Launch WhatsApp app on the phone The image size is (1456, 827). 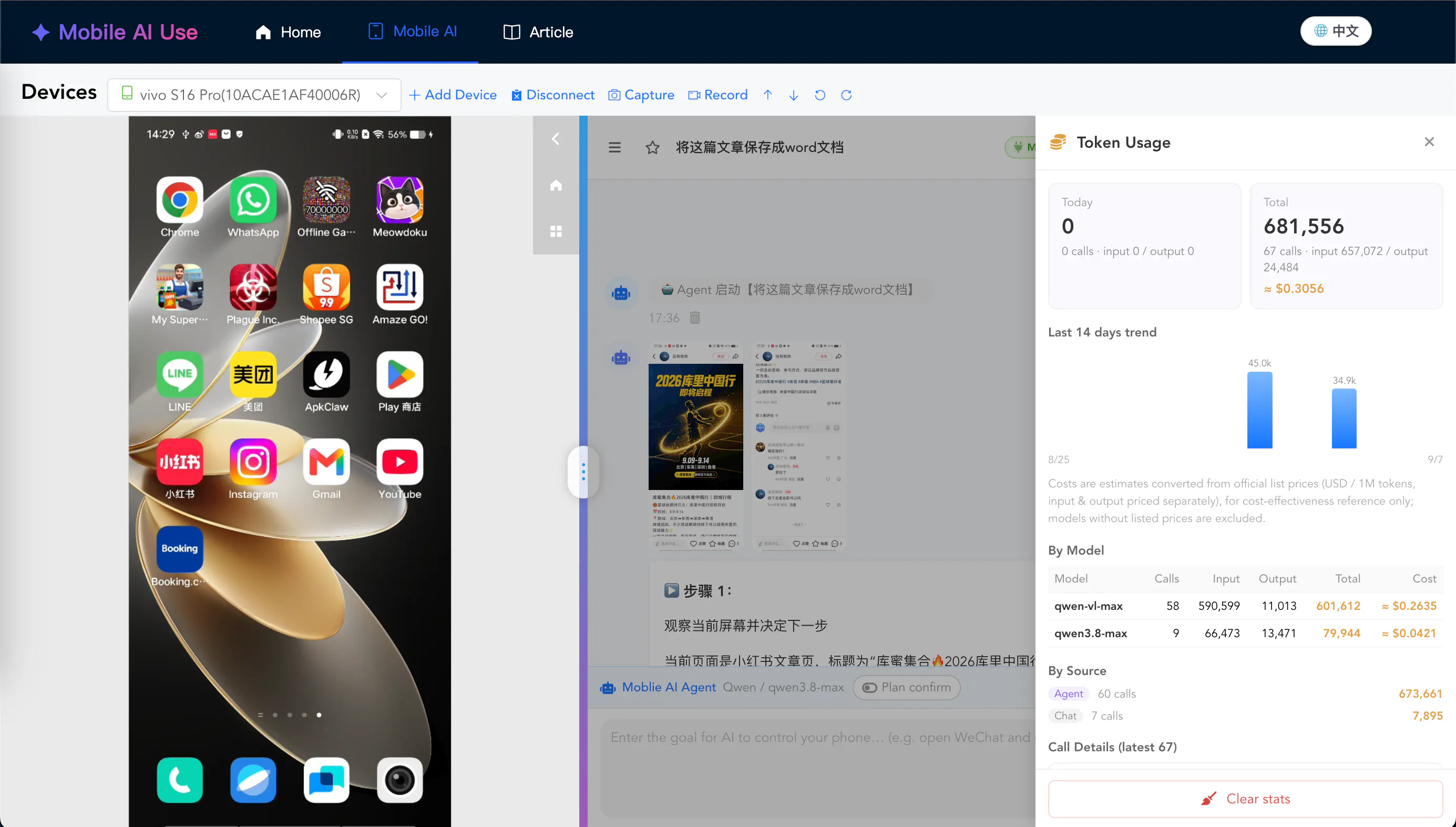click(x=253, y=200)
